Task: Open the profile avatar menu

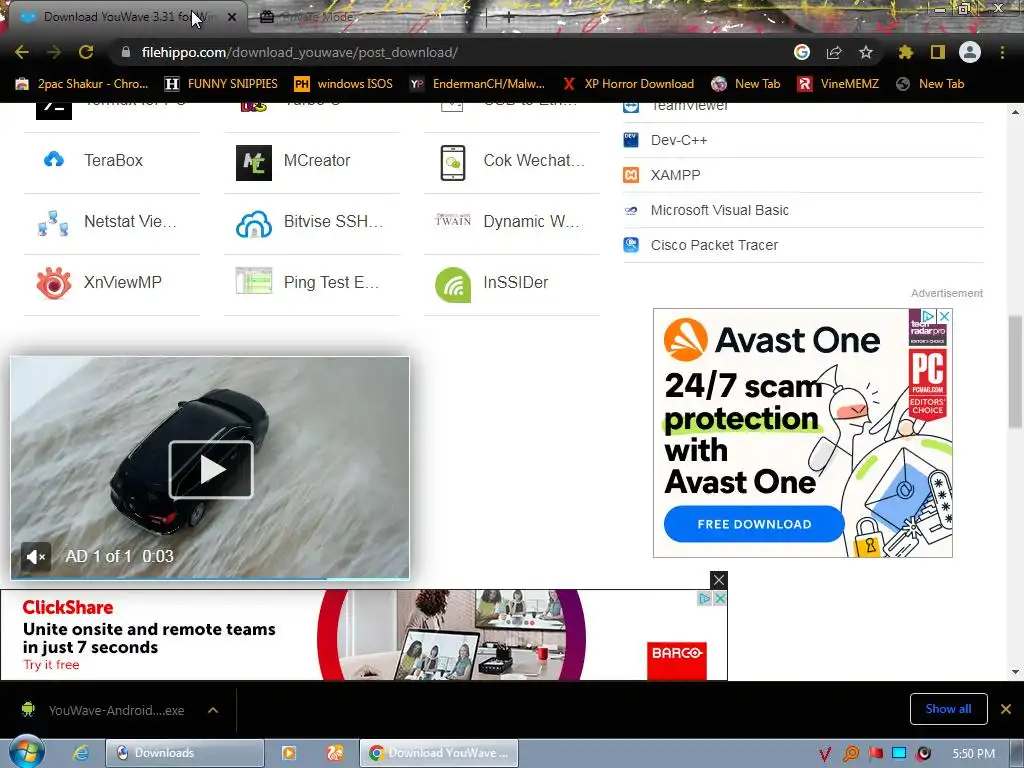Action: pos(970,52)
